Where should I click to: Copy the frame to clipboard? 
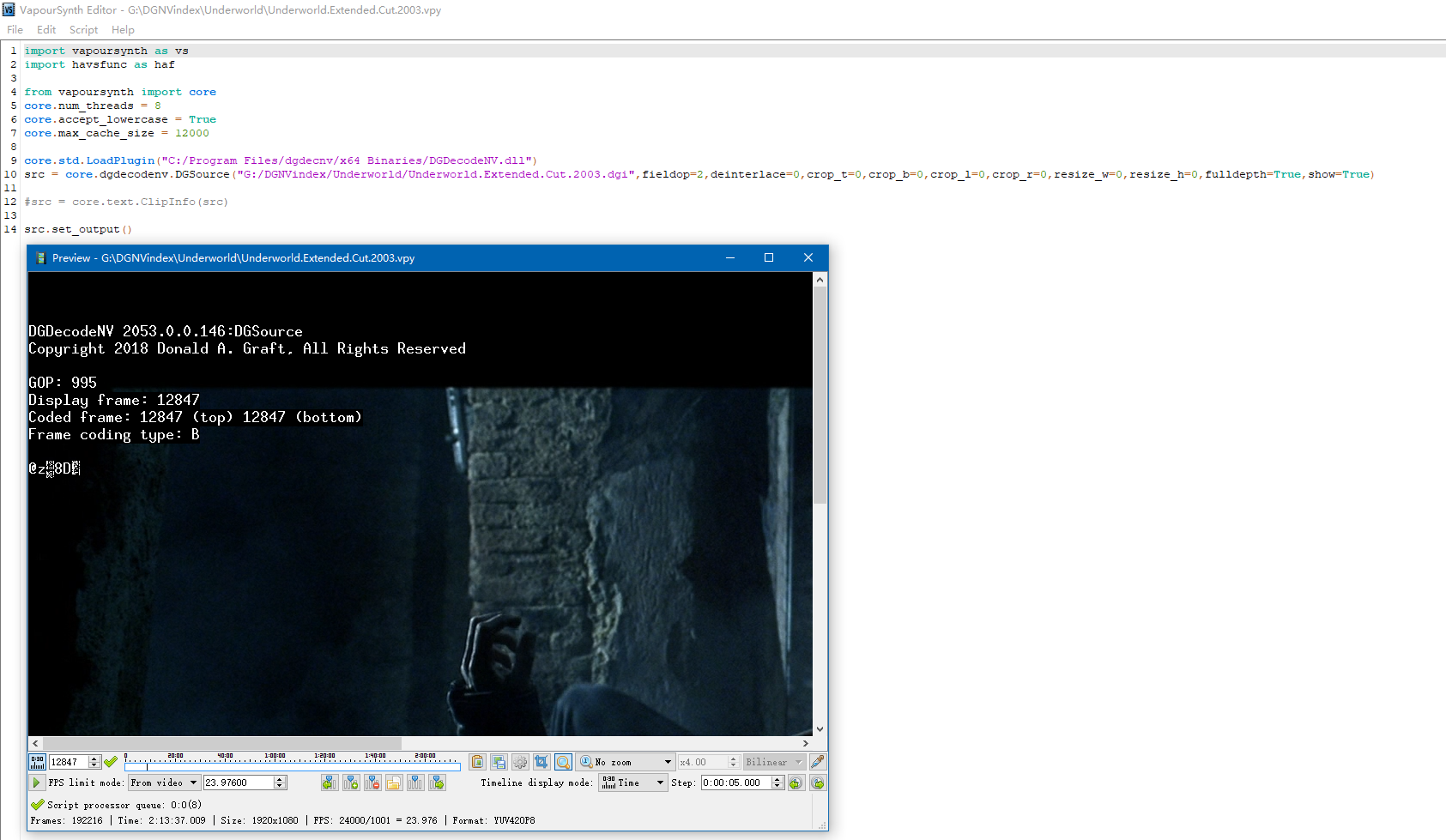click(x=478, y=762)
